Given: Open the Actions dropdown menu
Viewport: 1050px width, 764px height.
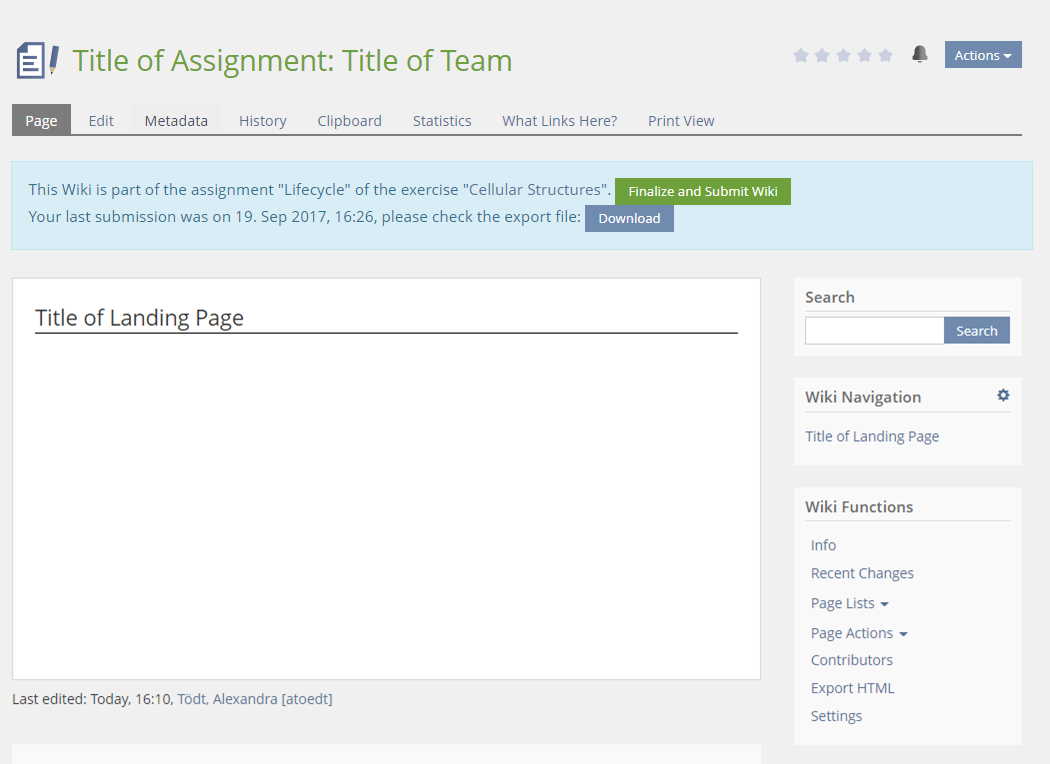Looking at the screenshot, I should (982, 55).
